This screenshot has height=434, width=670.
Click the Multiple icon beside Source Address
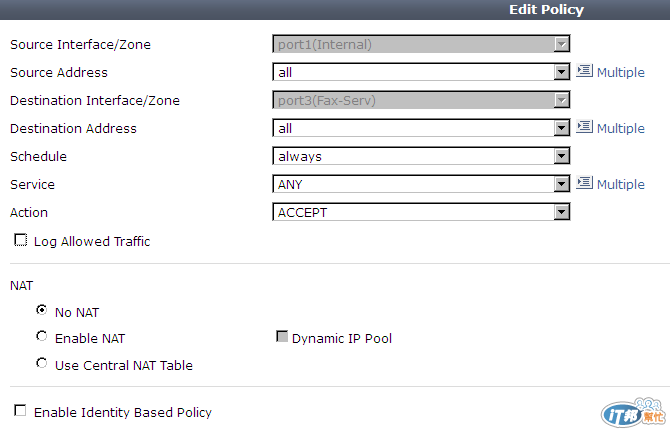584,70
